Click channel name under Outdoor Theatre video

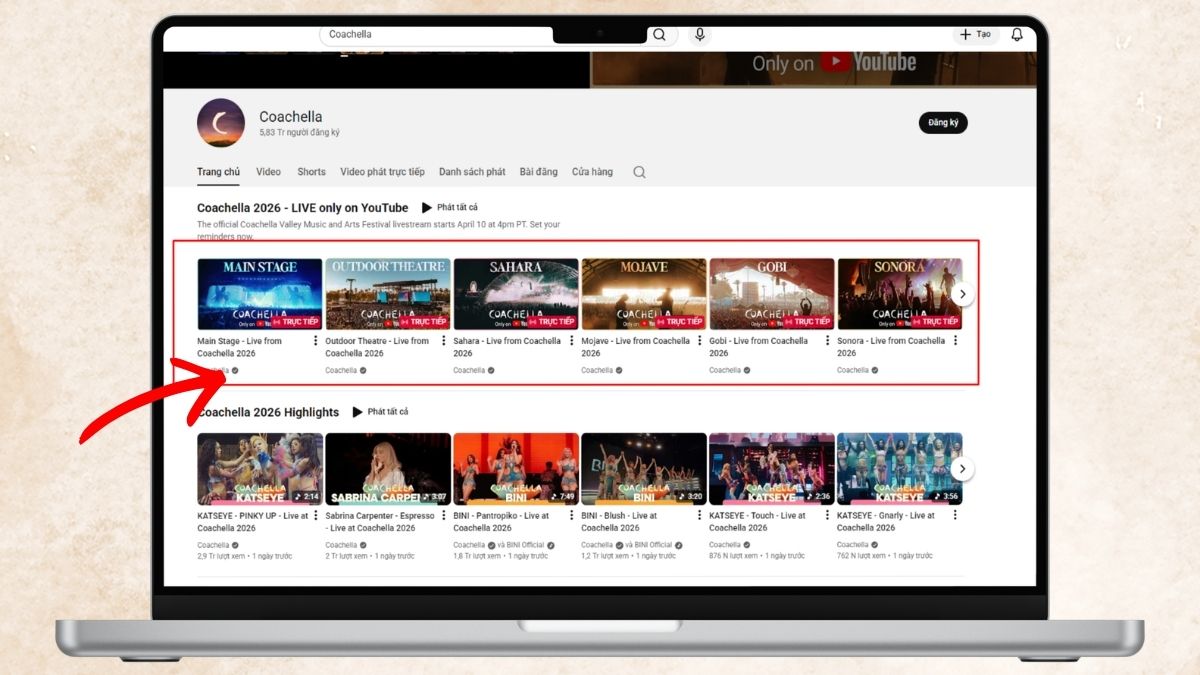click(x=341, y=371)
